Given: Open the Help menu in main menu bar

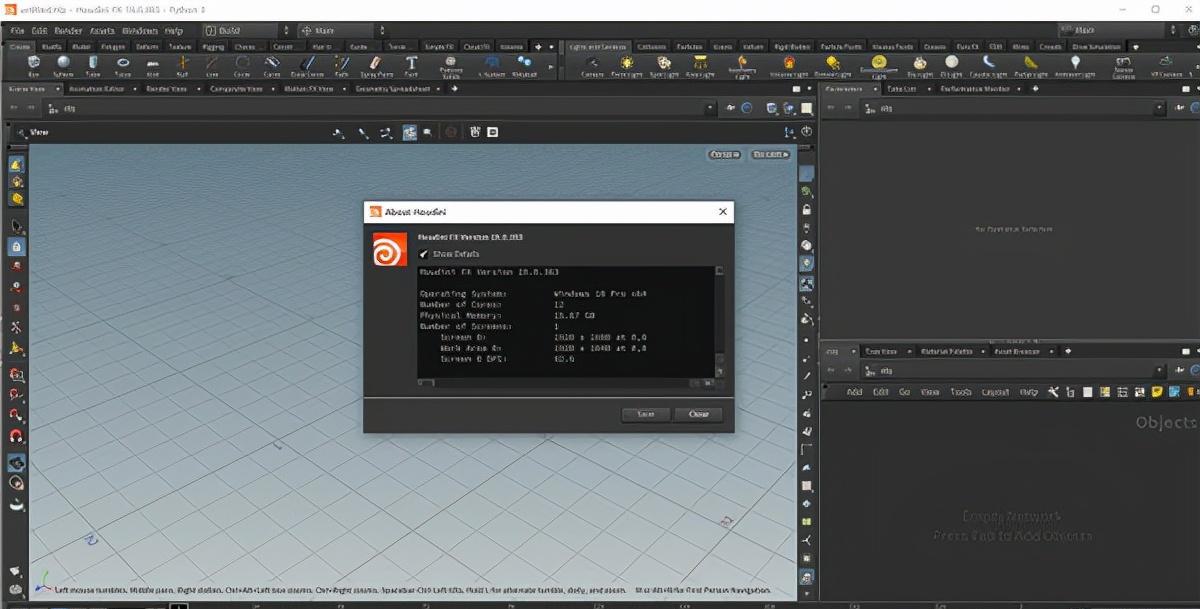Looking at the screenshot, I should 174,30.
